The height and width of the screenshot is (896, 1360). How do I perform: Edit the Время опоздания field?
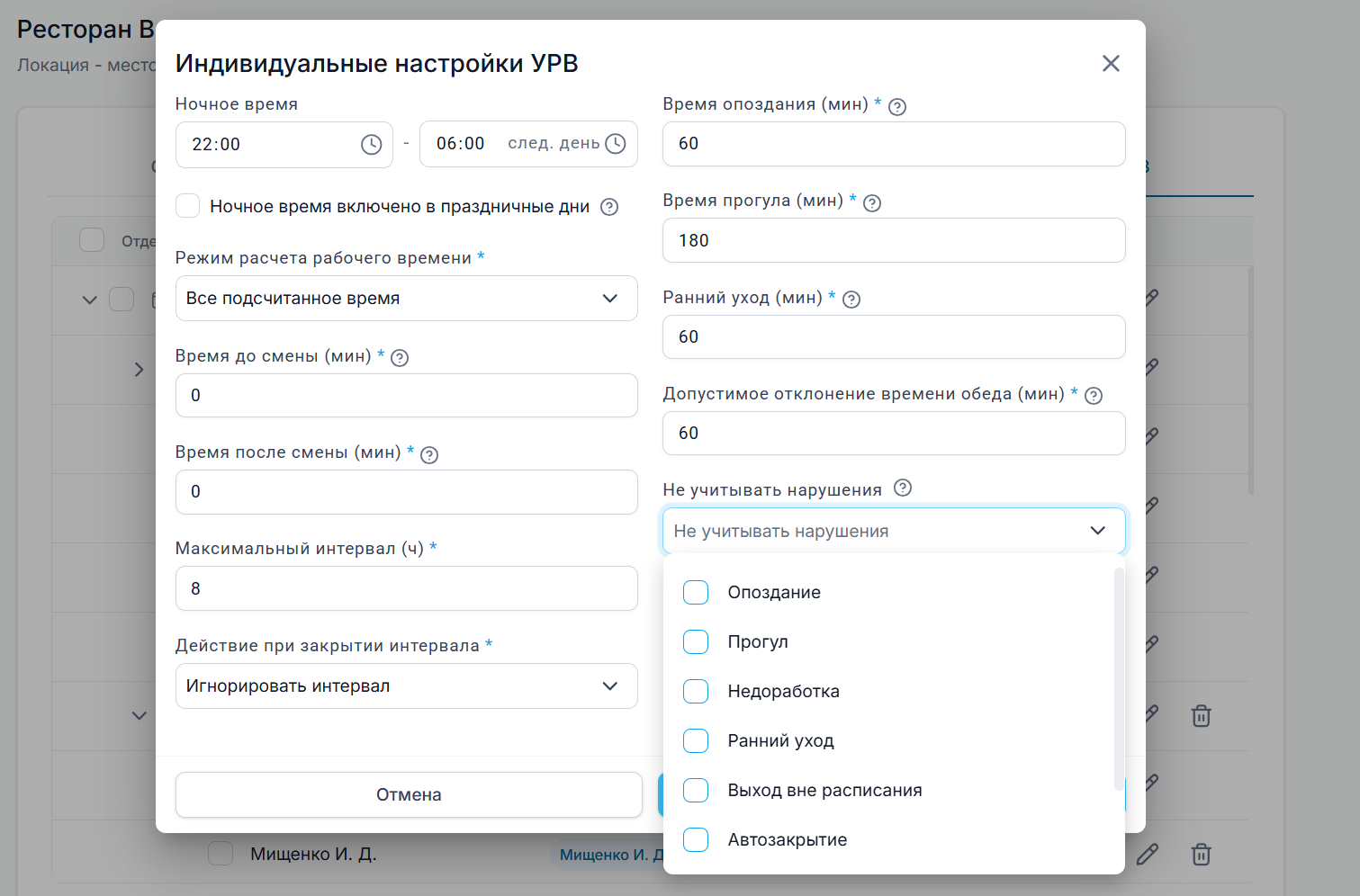[x=894, y=144]
